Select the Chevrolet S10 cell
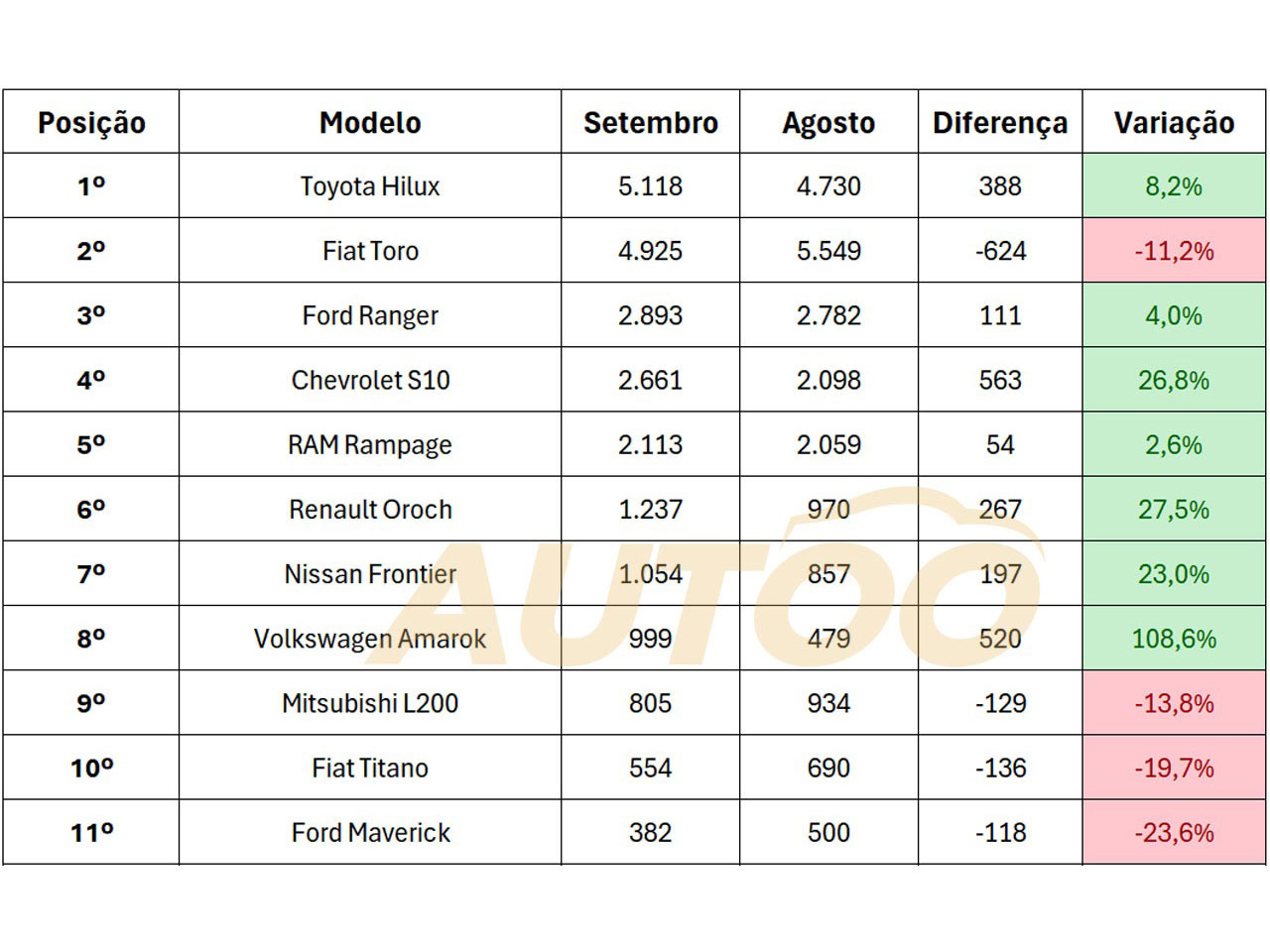This screenshot has width=1270, height=952. pos(370,380)
